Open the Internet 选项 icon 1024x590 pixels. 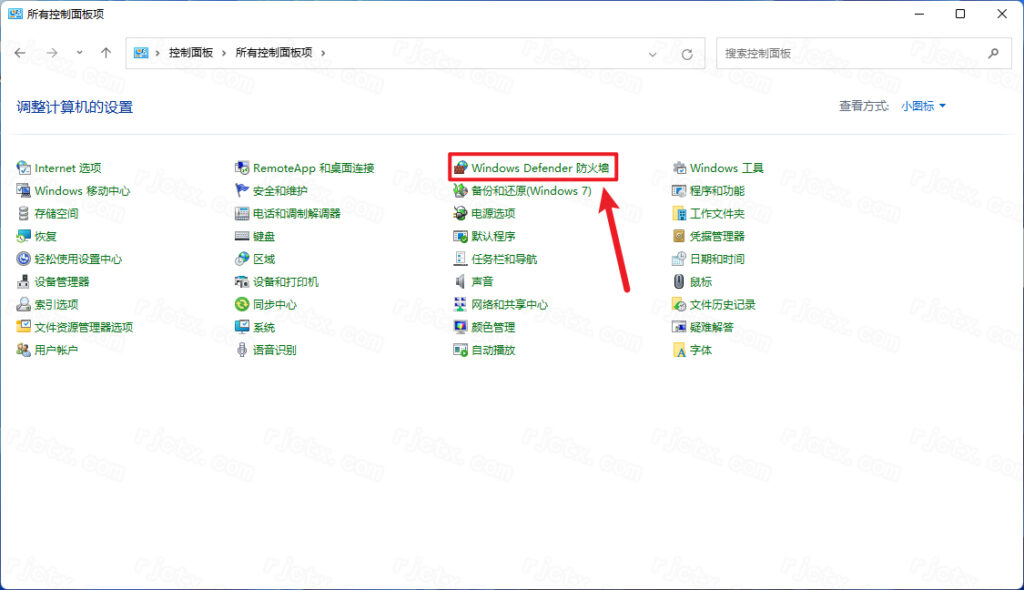coord(24,168)
